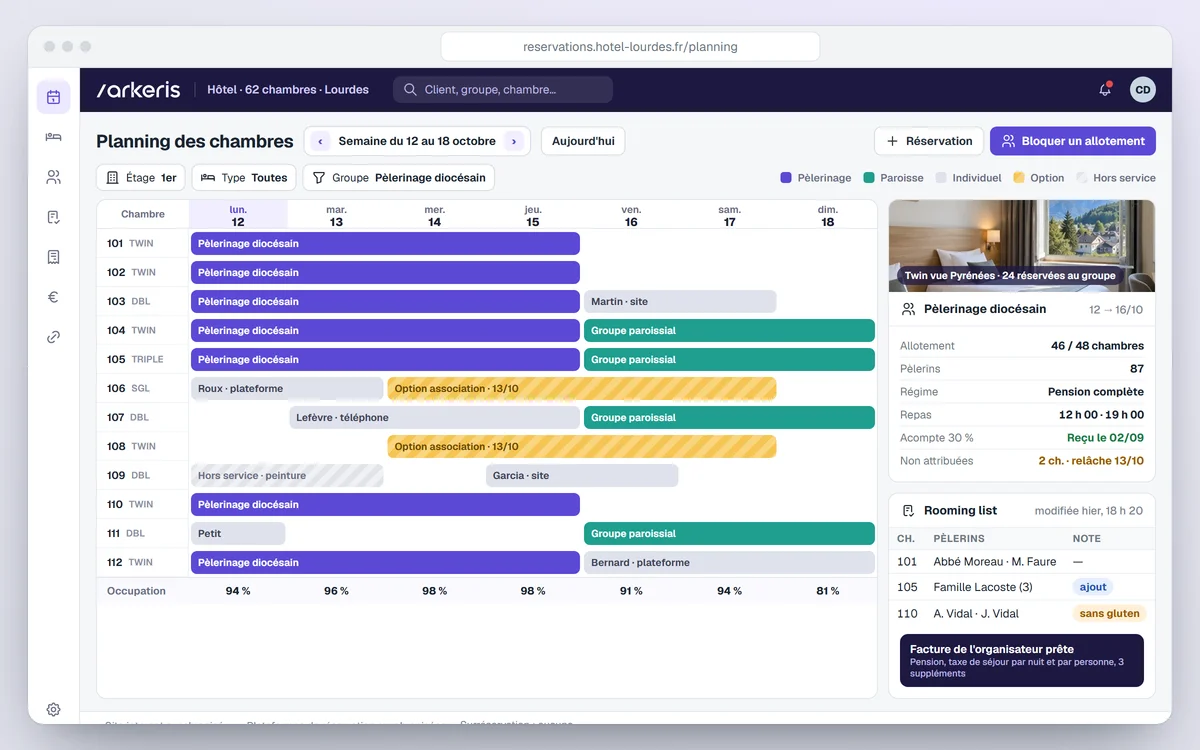Click the Chambre column header
Viewport: 1200px width, 750px height.
[x=143, y=214]
